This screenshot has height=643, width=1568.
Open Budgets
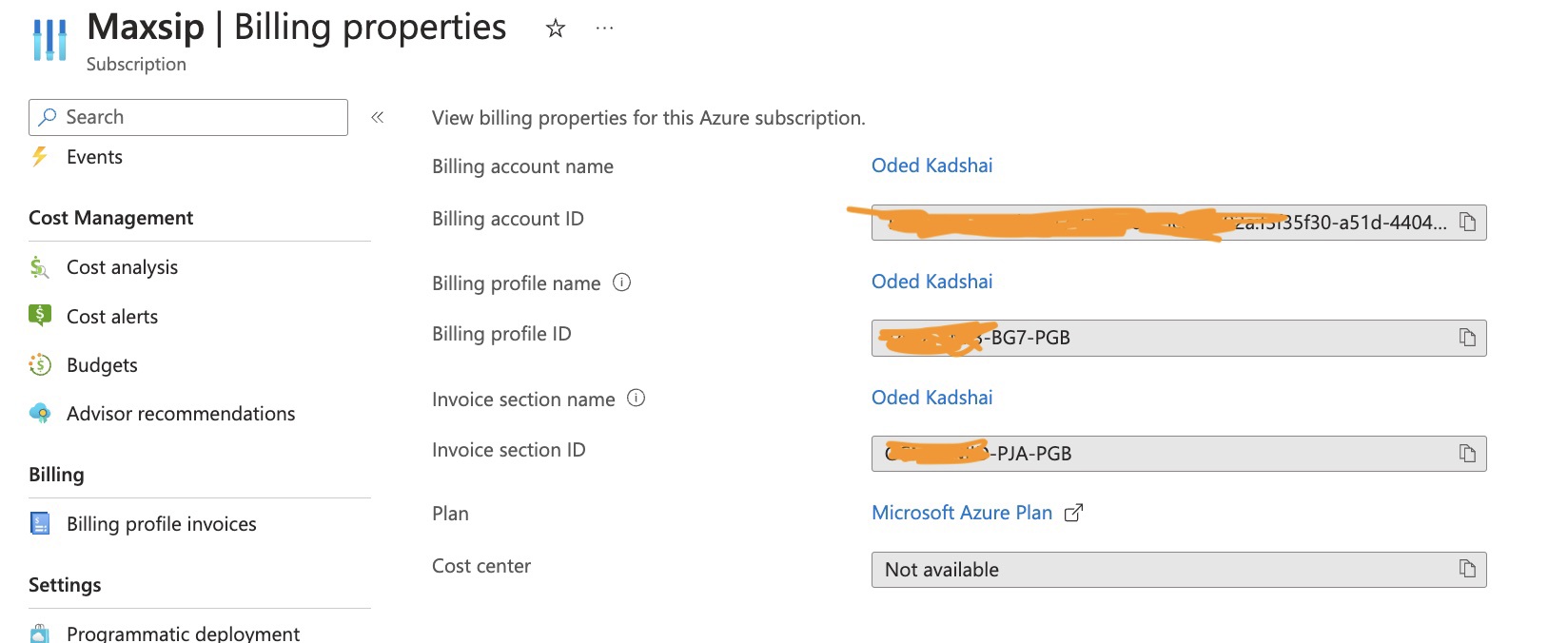pyautogui.click(x=102, y=365)
